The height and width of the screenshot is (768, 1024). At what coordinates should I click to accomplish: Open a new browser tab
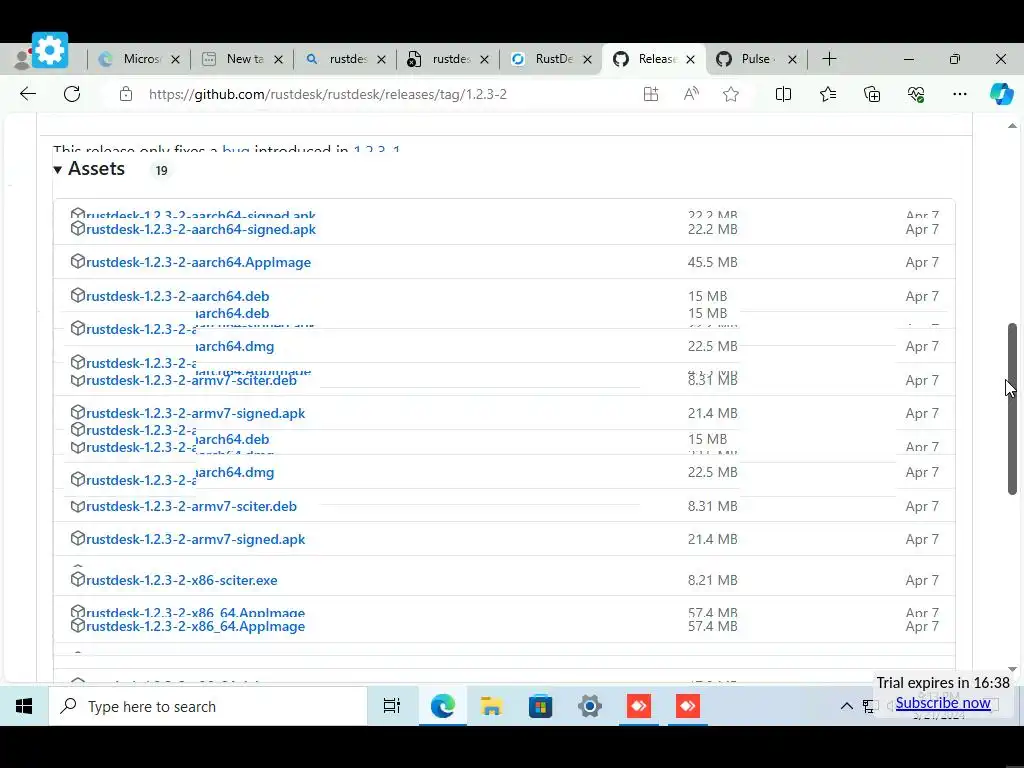[x=829, y=59]
